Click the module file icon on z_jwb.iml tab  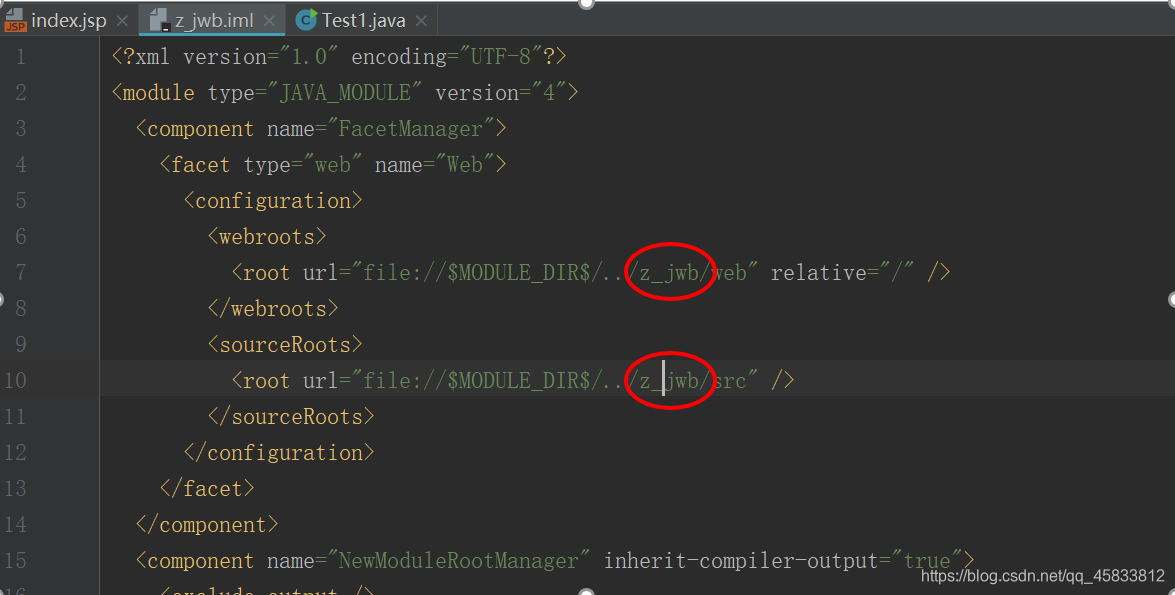(x=159, y=20)
